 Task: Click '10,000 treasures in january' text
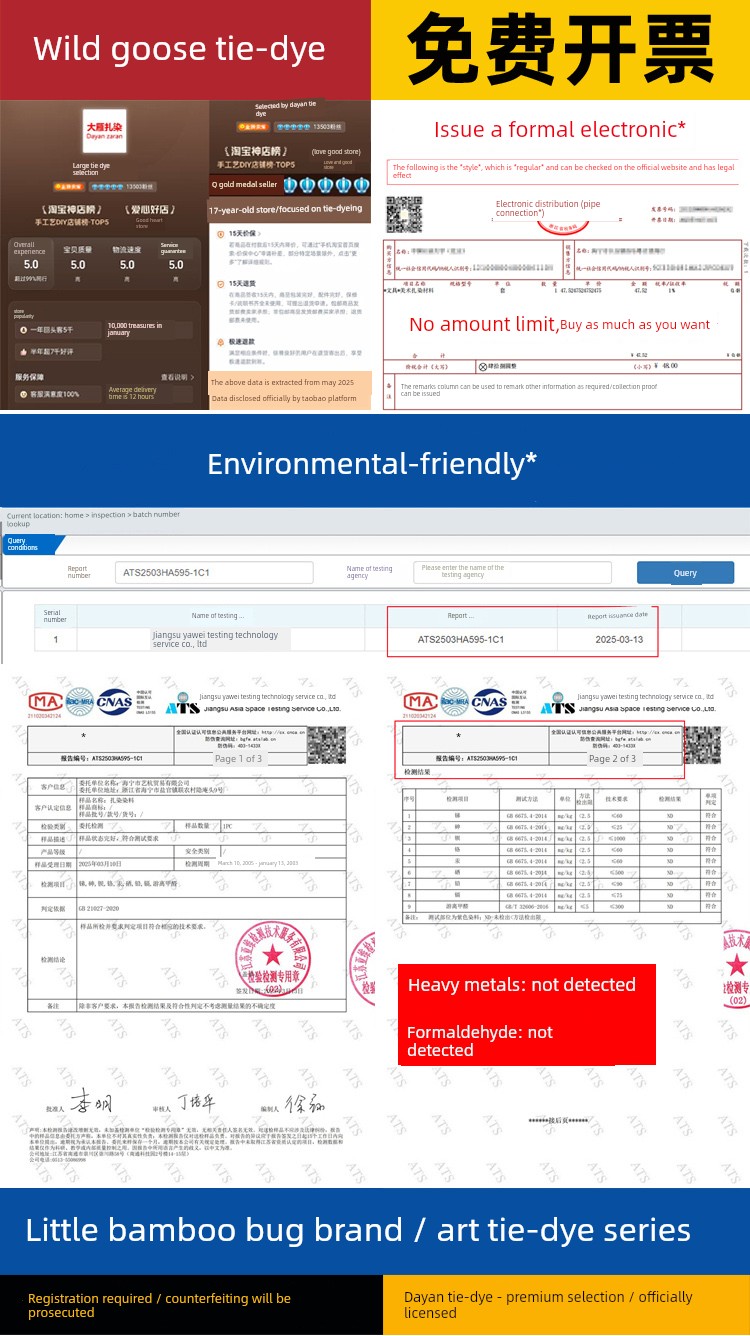134,329
